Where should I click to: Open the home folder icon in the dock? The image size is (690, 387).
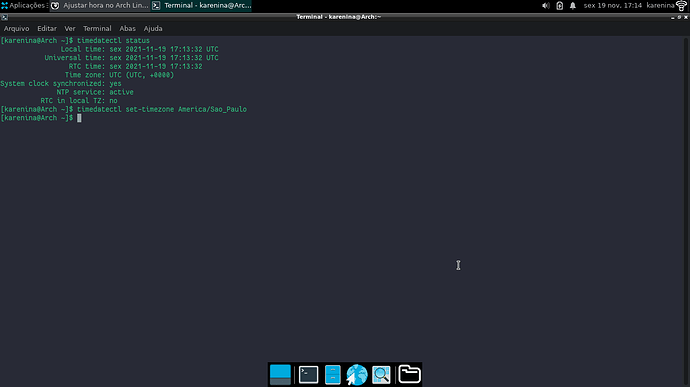pos(410,374)
